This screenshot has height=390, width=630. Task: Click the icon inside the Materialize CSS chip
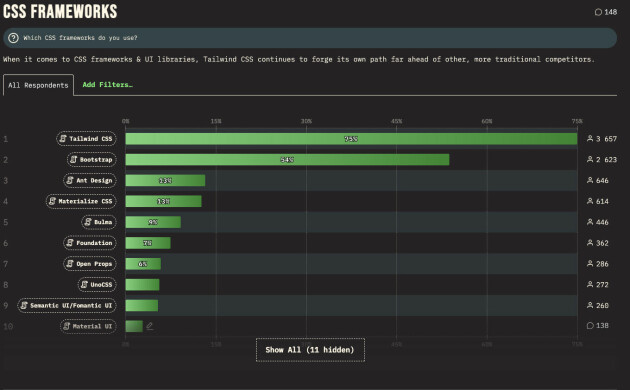click(x=52, y=201)
